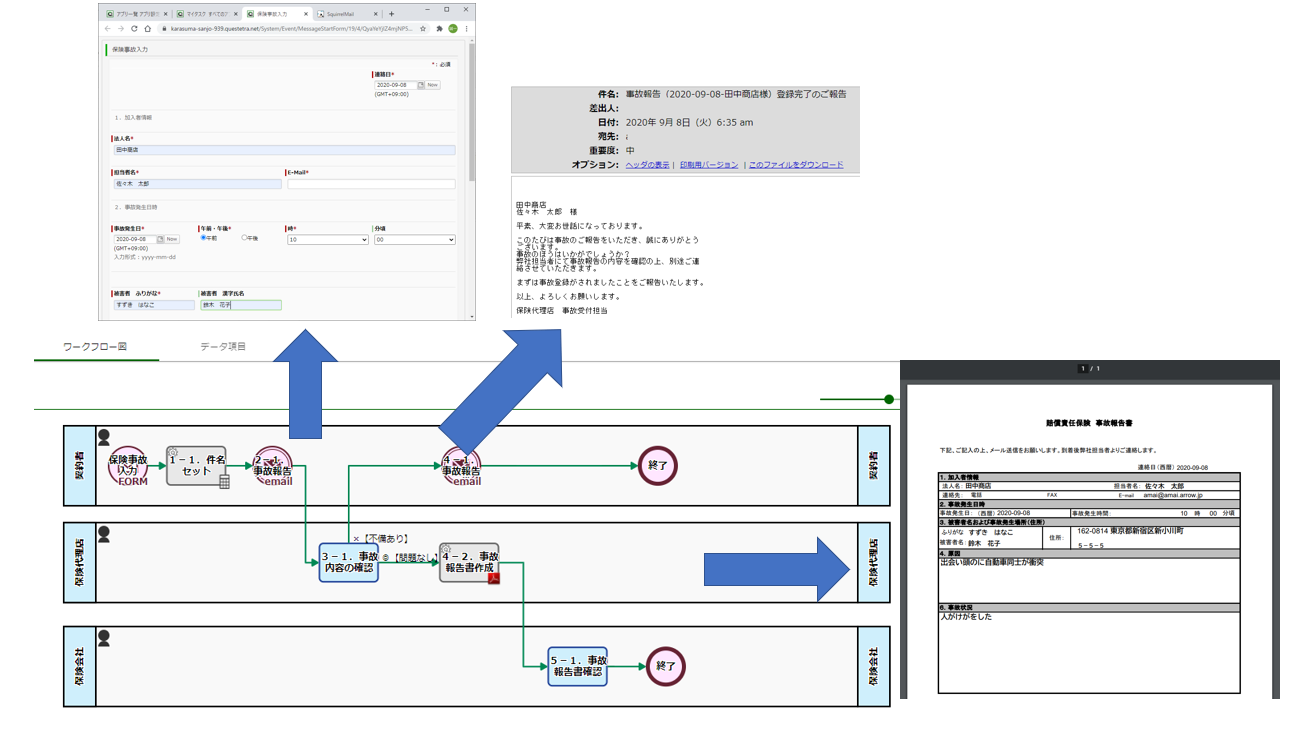Image resolution: width=1306 pixels, height=730 pixels.
Task: Click Now button next to 事故発生日
Action: coord(172,239)
